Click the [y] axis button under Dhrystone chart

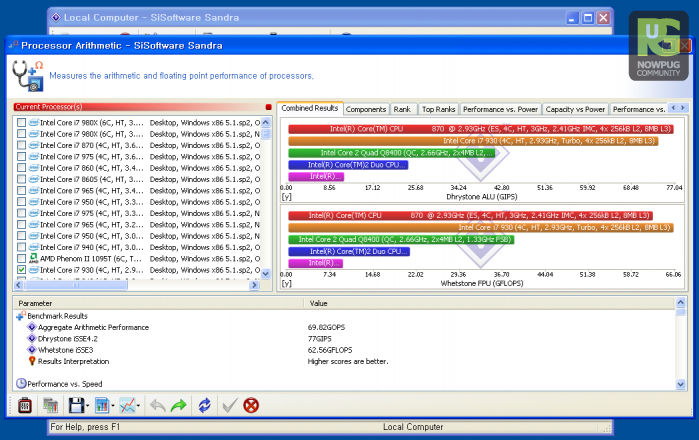[286, 197]
